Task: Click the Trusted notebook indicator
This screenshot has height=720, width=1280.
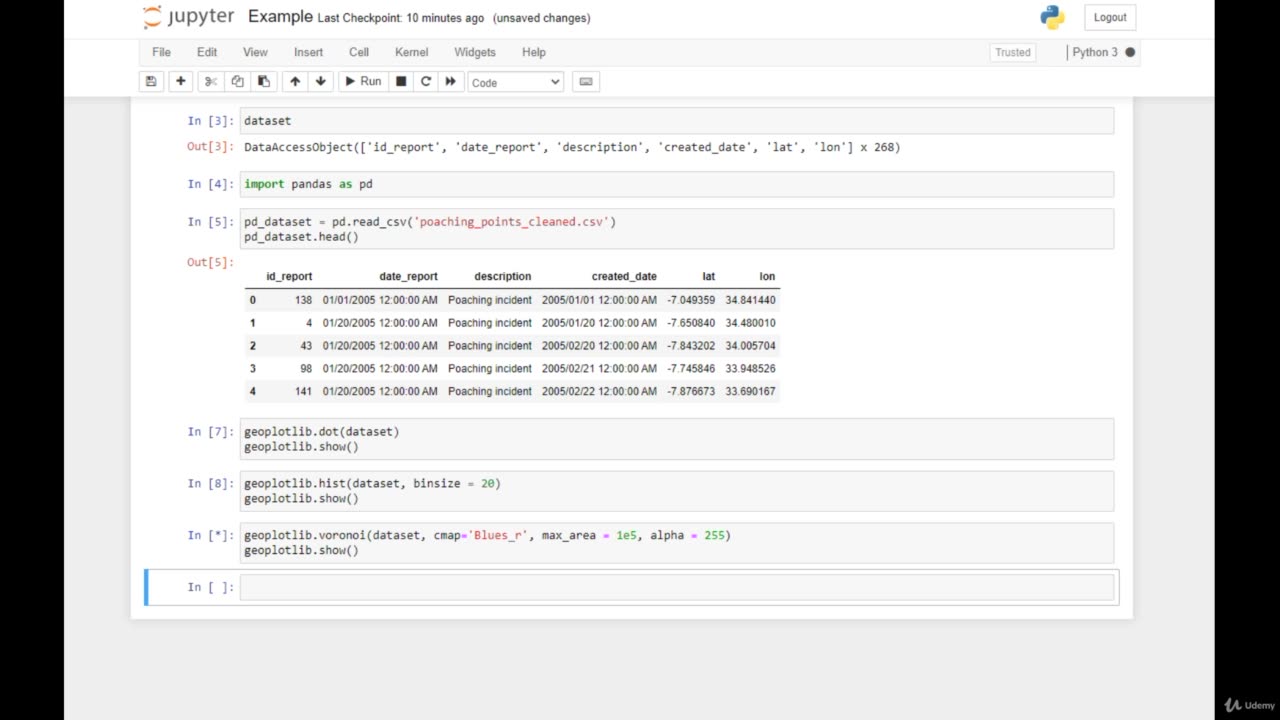Action: coord(1013,52)
